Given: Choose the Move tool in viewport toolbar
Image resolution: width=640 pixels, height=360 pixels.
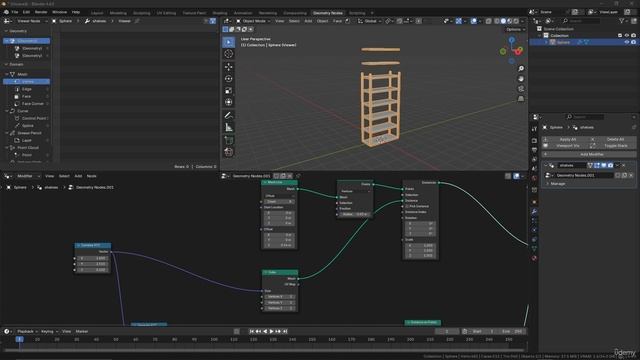Looking at the screenshot, I should [x=229, y=67].
